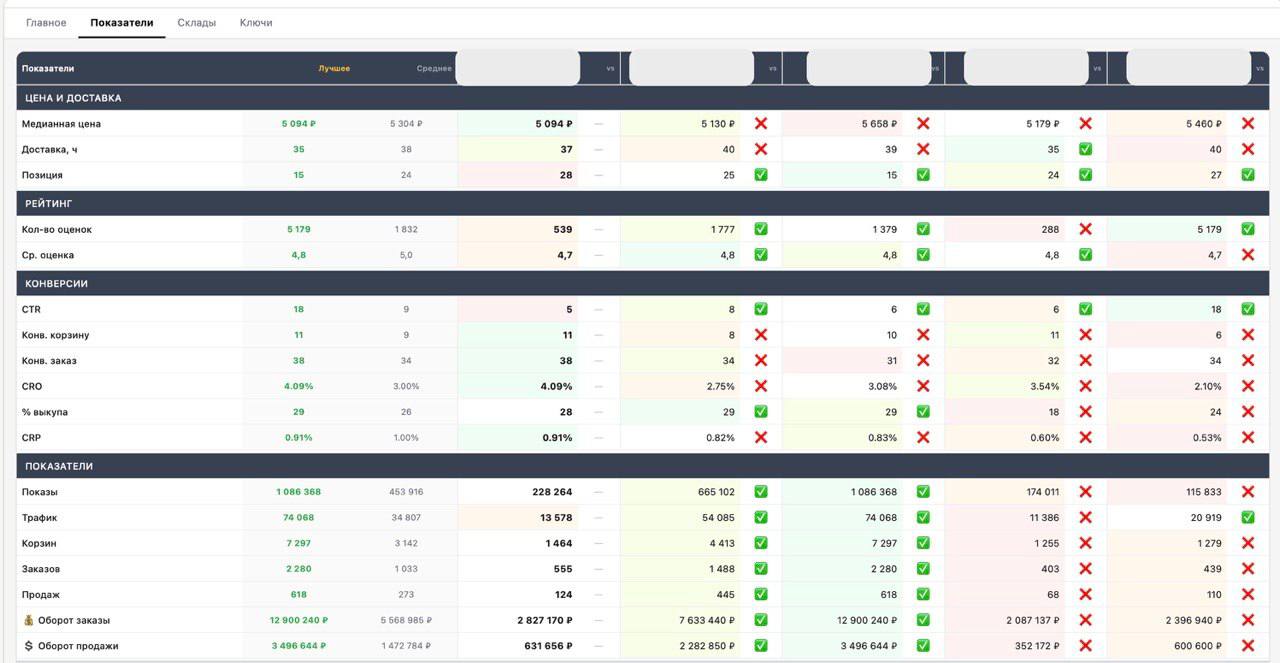Viewport: 1280px width, 663px height.
Task: Select the Медианная цена row label
Action: [x=61, y=124]
